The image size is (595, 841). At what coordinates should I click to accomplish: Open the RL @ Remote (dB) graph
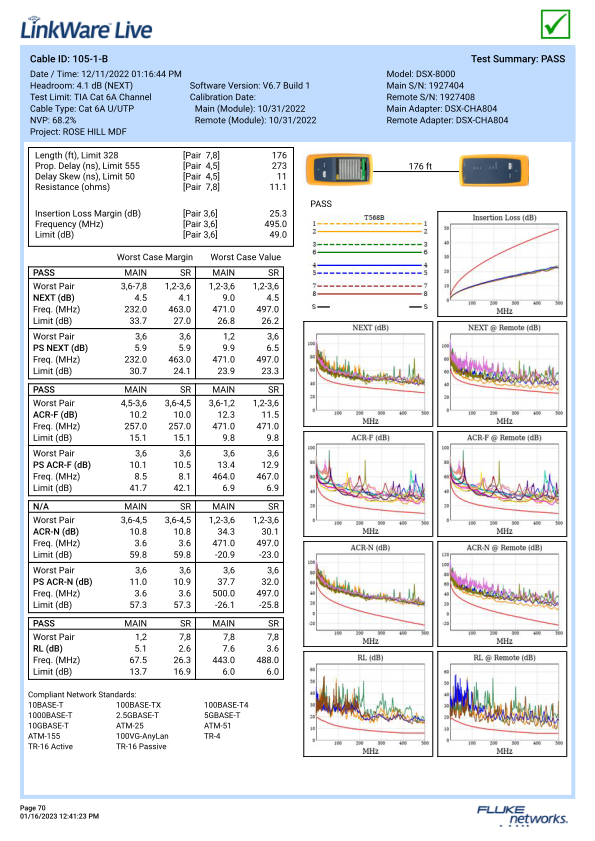[x=502, y=704]
